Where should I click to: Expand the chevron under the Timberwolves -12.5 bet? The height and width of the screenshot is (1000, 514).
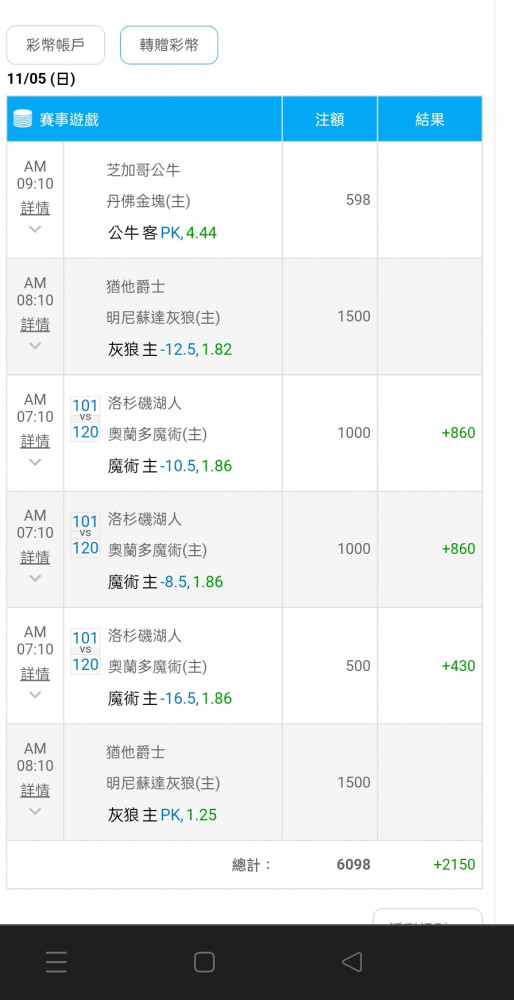click(x=35, y=345)
